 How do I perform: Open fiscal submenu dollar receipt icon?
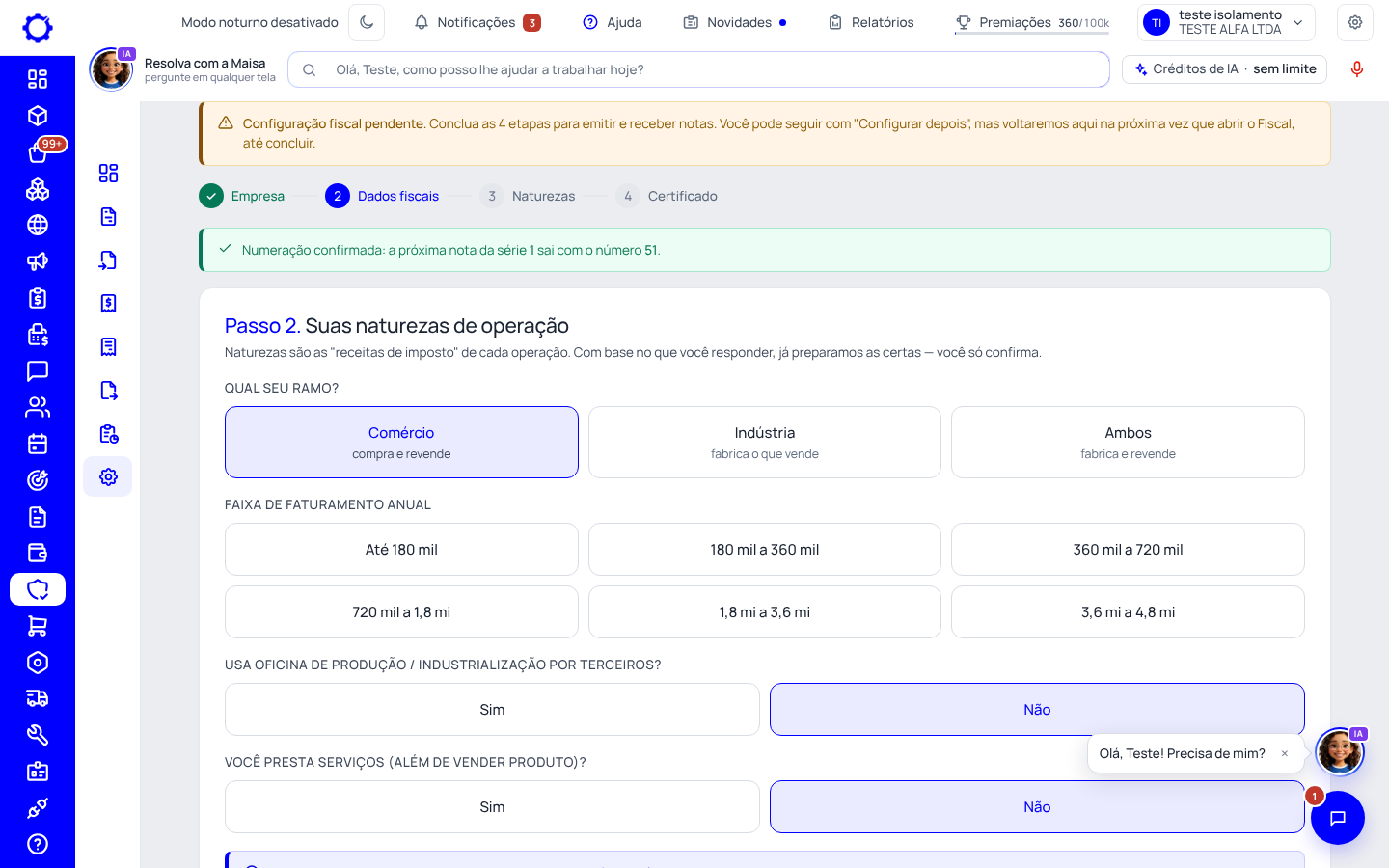click(108, 303)
